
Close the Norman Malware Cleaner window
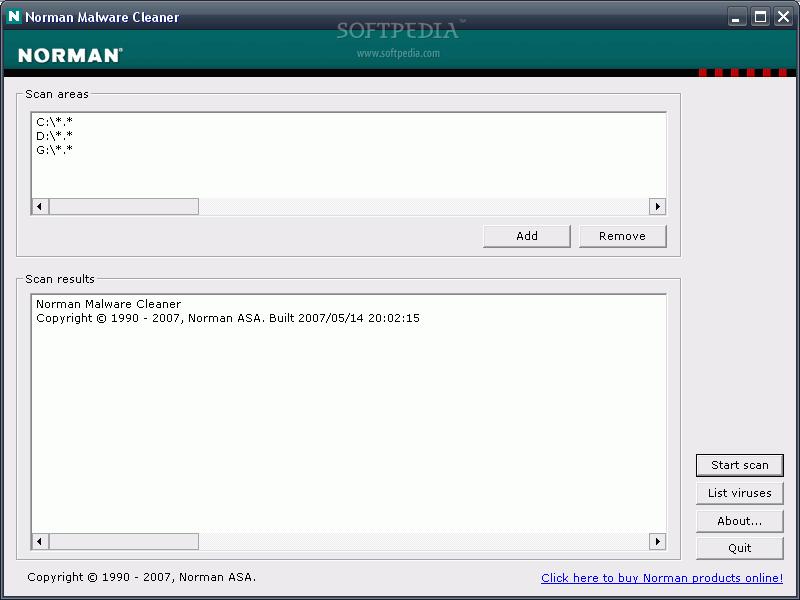click(783, 16)
